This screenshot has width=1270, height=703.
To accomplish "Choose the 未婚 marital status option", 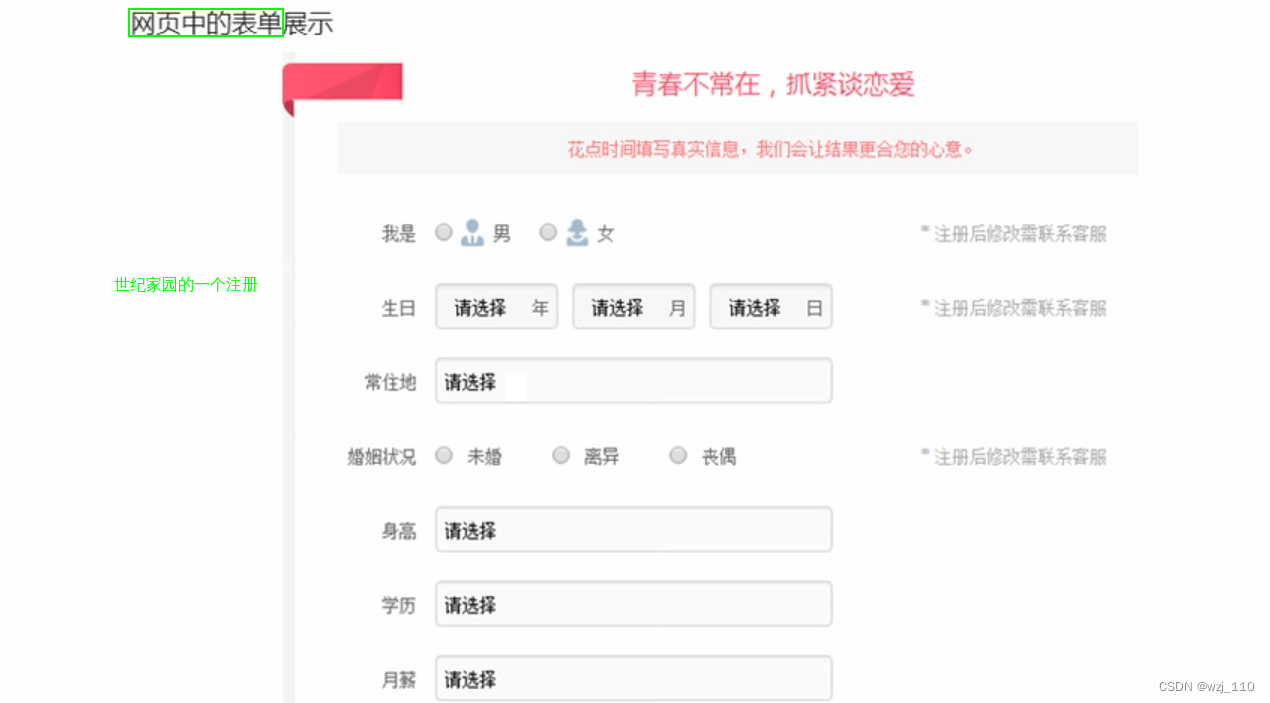I will tap(443, 455).
